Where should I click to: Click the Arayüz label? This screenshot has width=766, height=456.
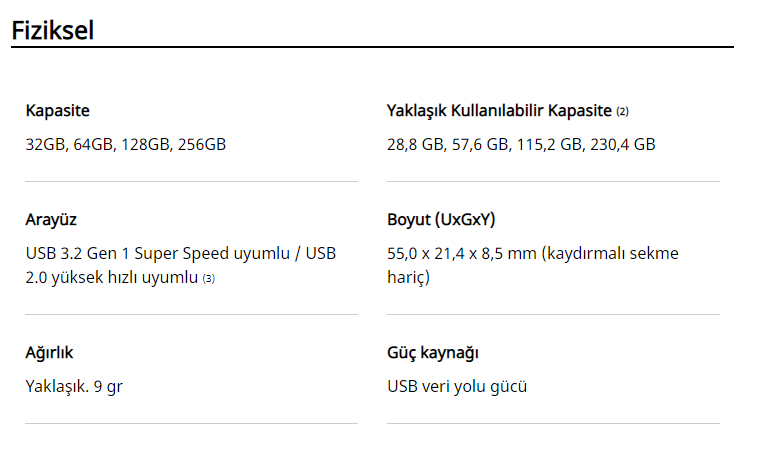(x=51, y=220)
